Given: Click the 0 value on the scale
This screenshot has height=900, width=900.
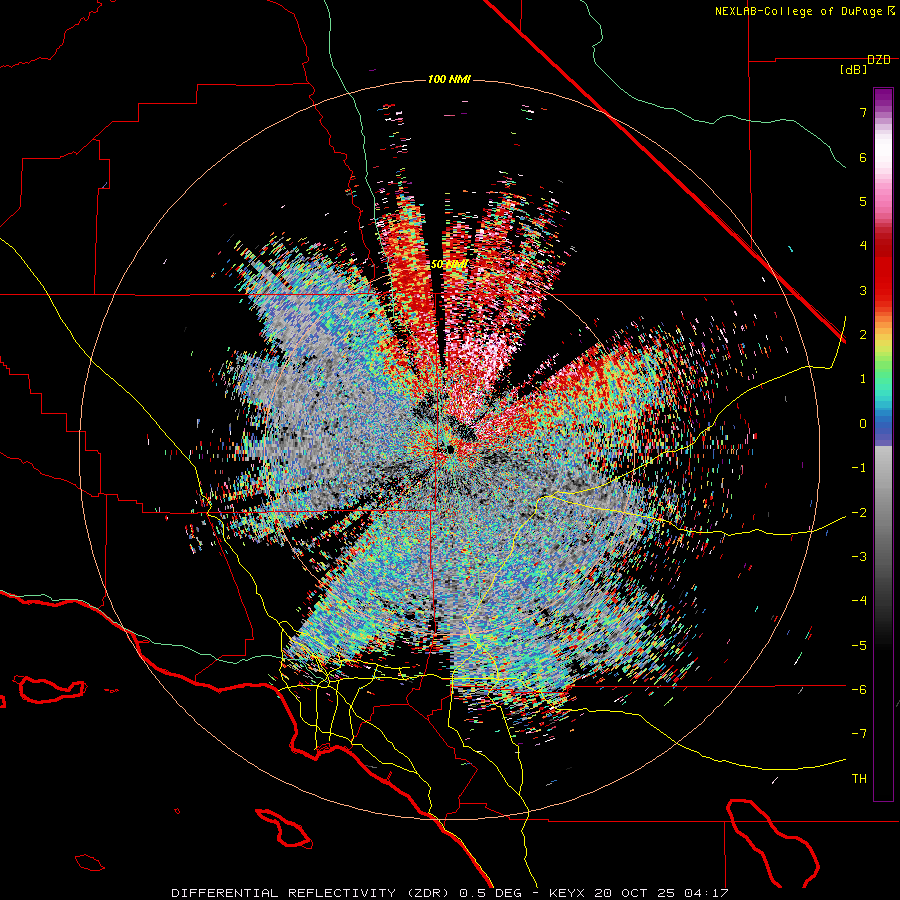Looking at the screenshot, I should [863, 424].
